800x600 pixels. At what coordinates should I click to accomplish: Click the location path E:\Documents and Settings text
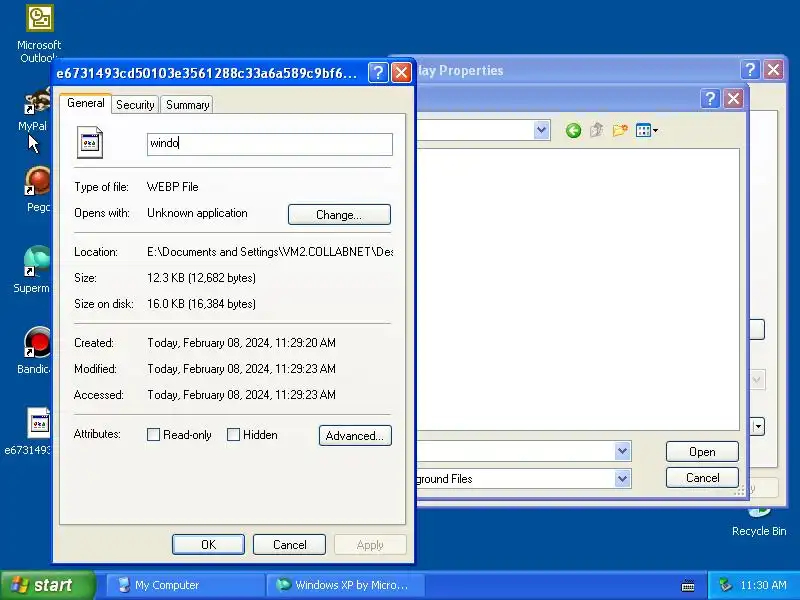270,252
